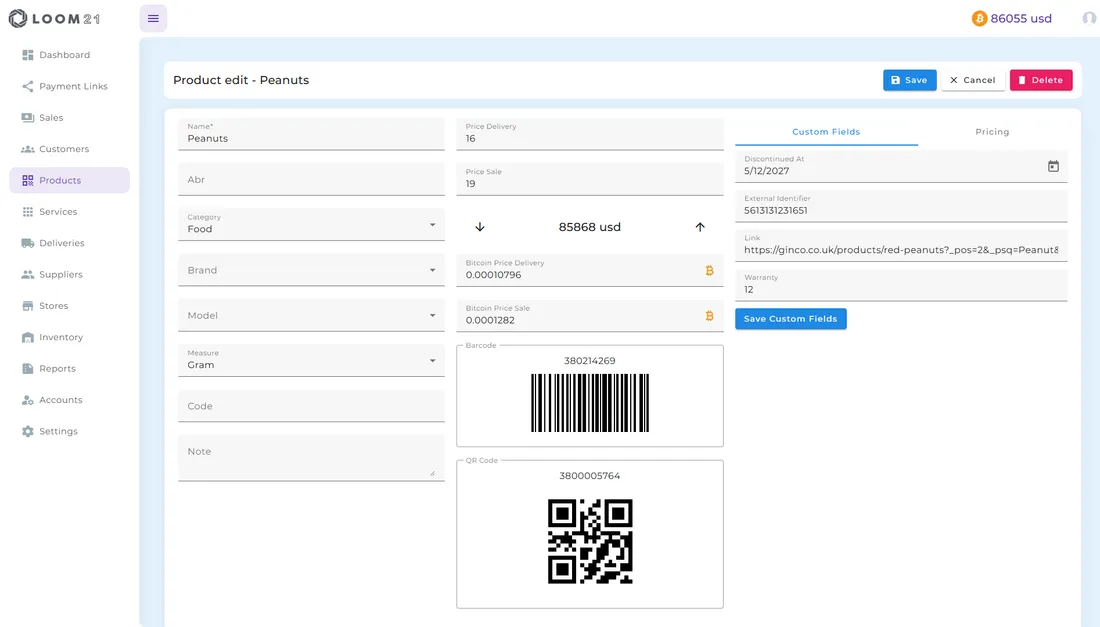The height and width of the screenshot is (627, 1100).
Task: Click the Product edit - Peanuts heading
Action: click(241, 80)
